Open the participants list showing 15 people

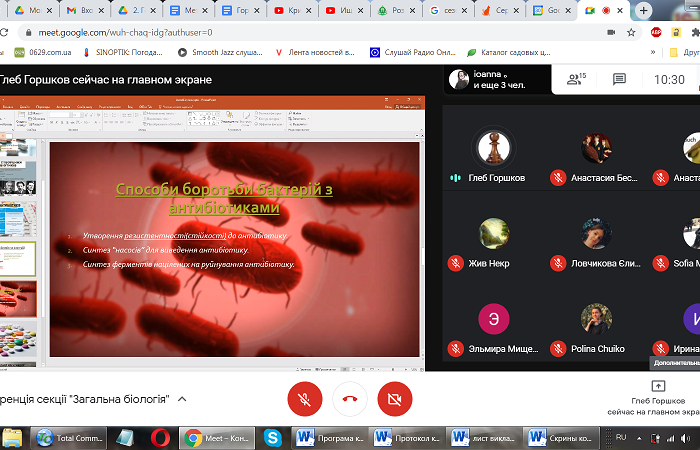coord(574,79)
